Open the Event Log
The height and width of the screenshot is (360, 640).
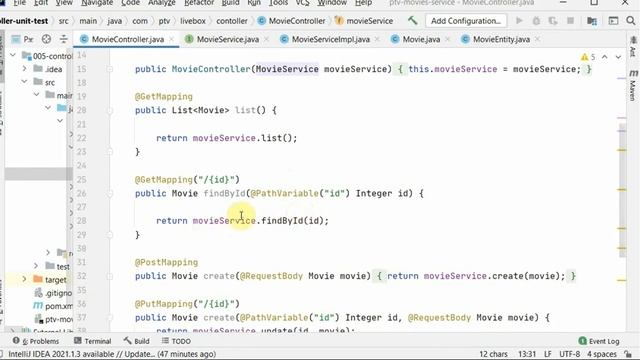(x=599, y=341)
